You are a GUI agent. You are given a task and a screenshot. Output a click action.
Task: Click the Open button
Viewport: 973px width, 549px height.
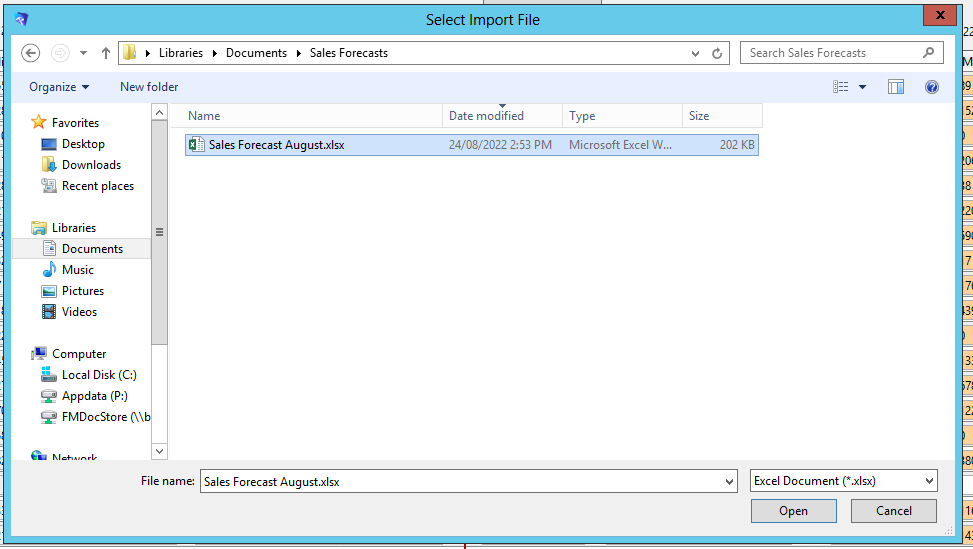tap(794, 511)
